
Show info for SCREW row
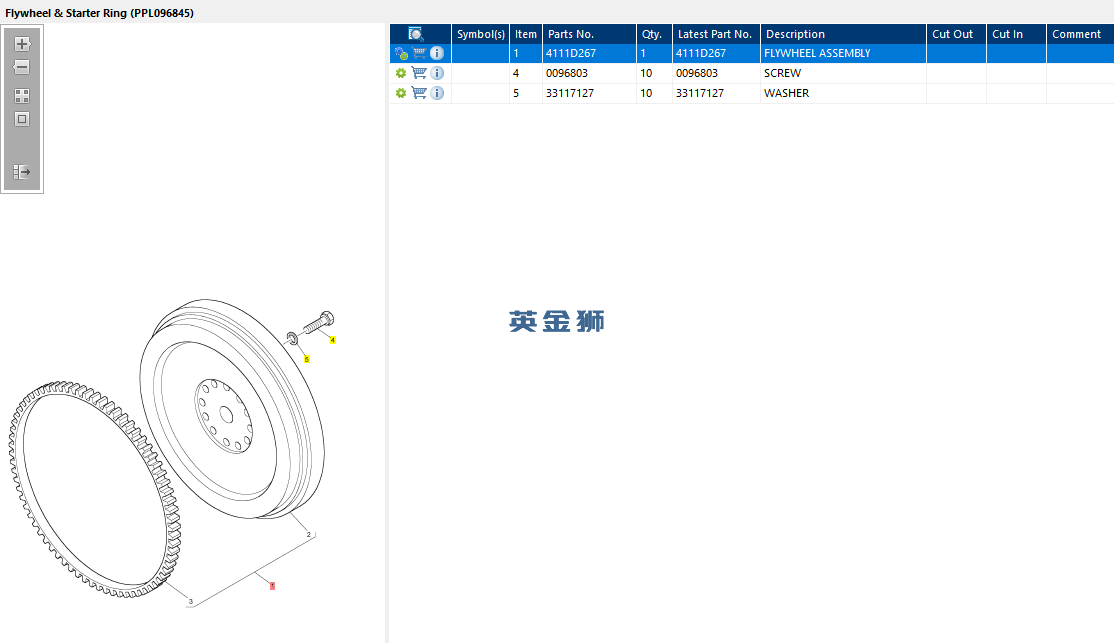[x=437, y=73]
